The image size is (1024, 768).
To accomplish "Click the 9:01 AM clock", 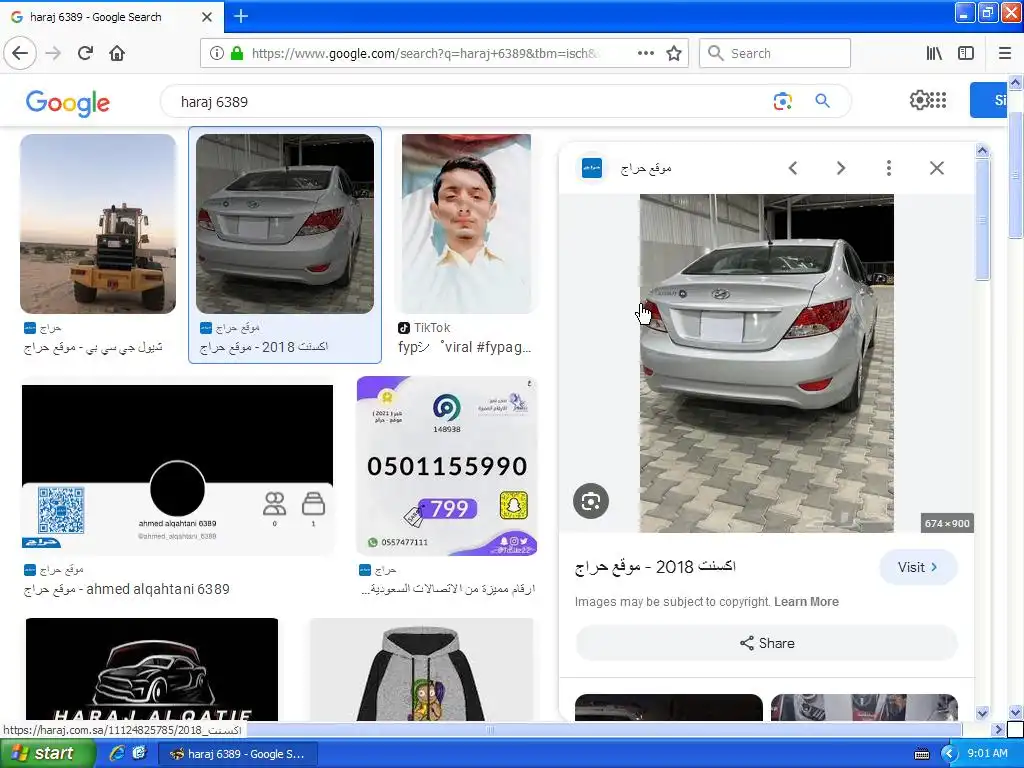I will [987, 754].
